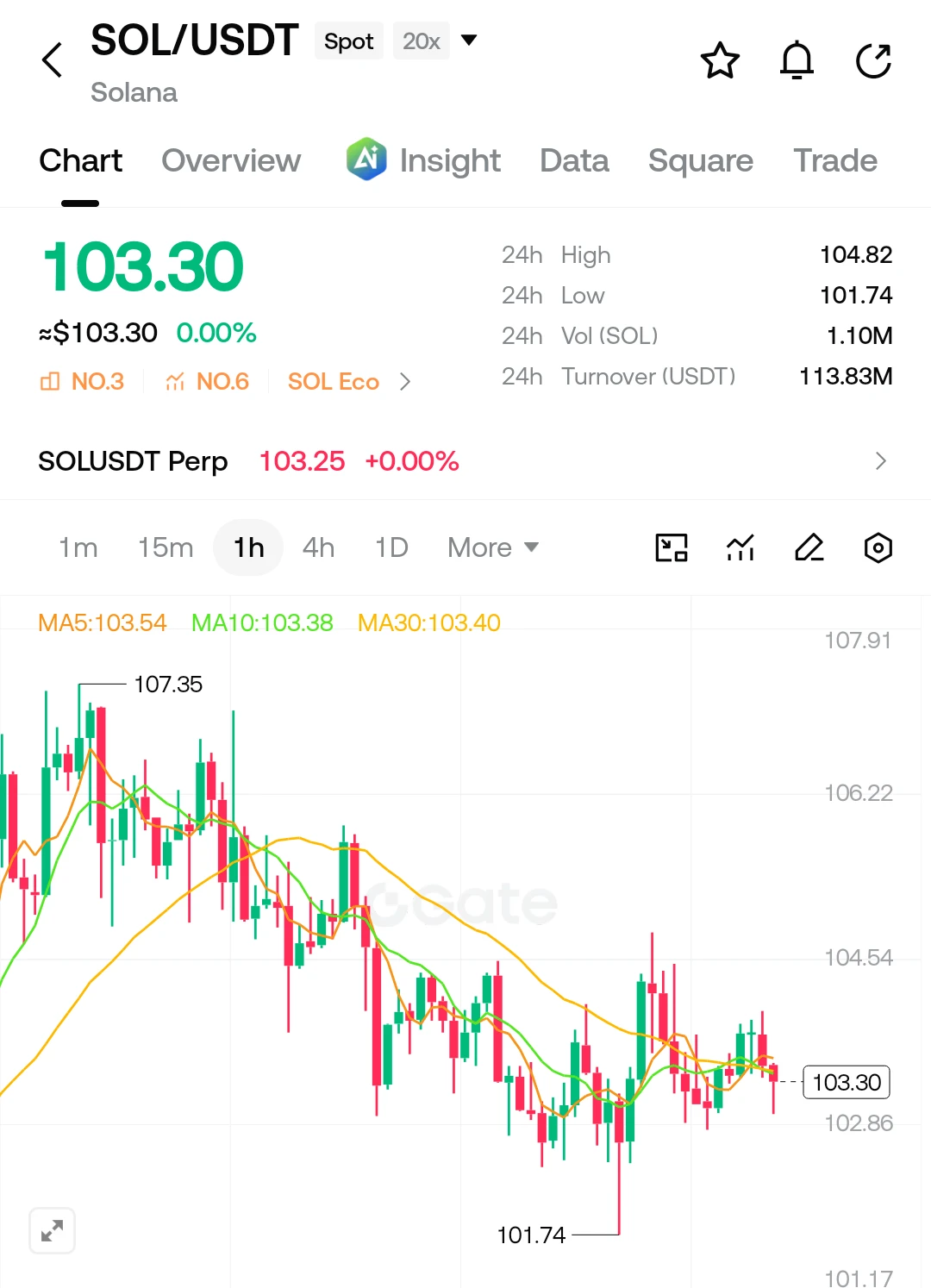This screenshot has width=931, height=1288.
Task: Open the AI Insight icon
Action: (x=366, y=159)
